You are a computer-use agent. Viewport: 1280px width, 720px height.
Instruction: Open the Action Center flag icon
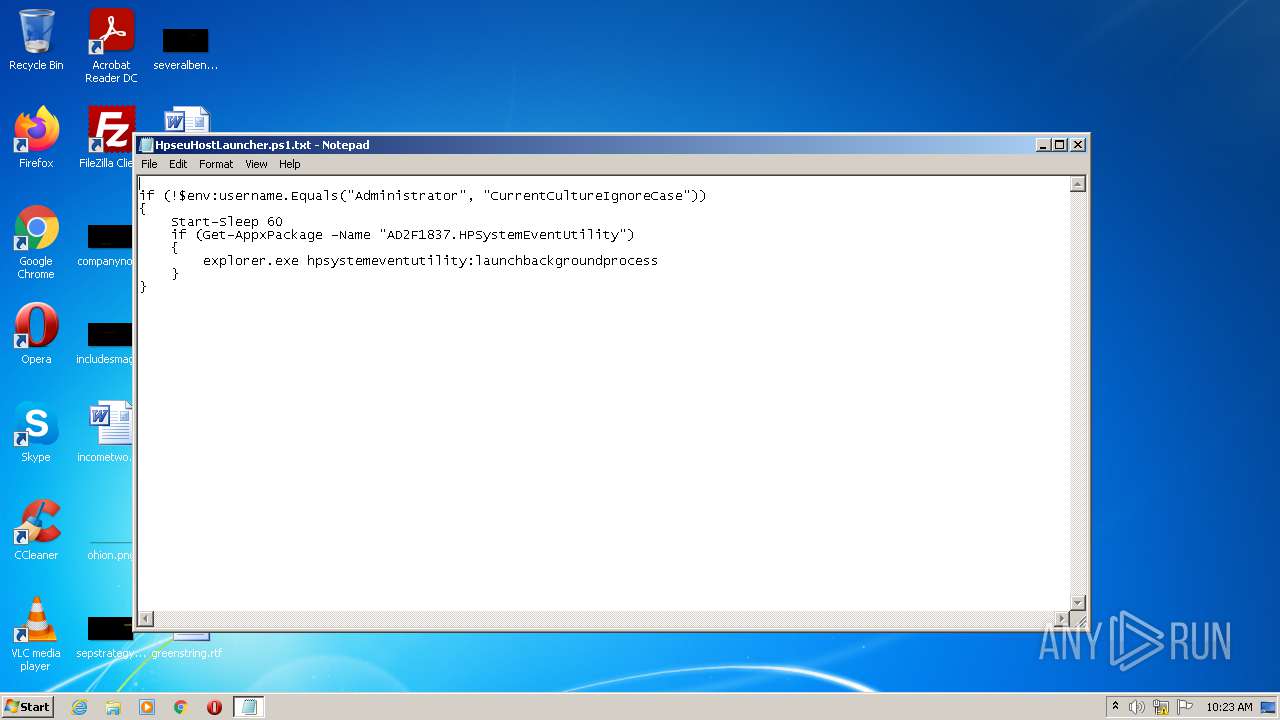(x=1185, y=707)
